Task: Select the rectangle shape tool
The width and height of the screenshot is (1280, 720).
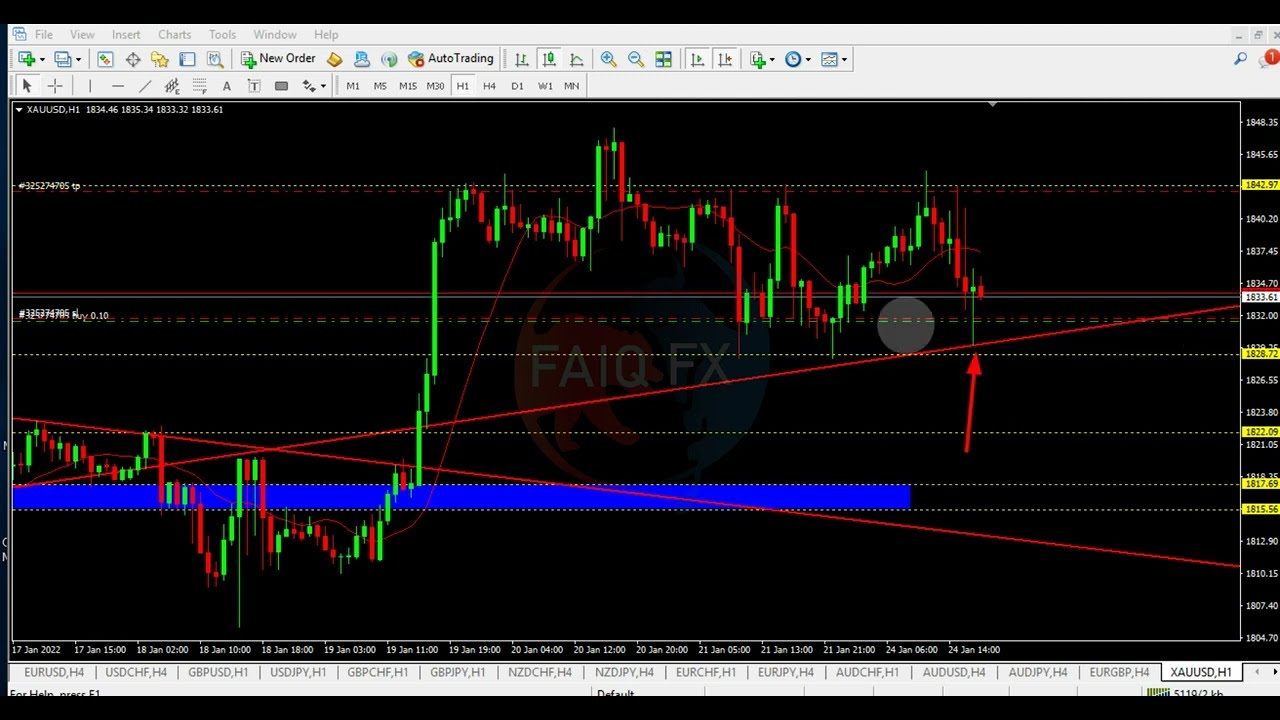Action: (x=281, y=86)
